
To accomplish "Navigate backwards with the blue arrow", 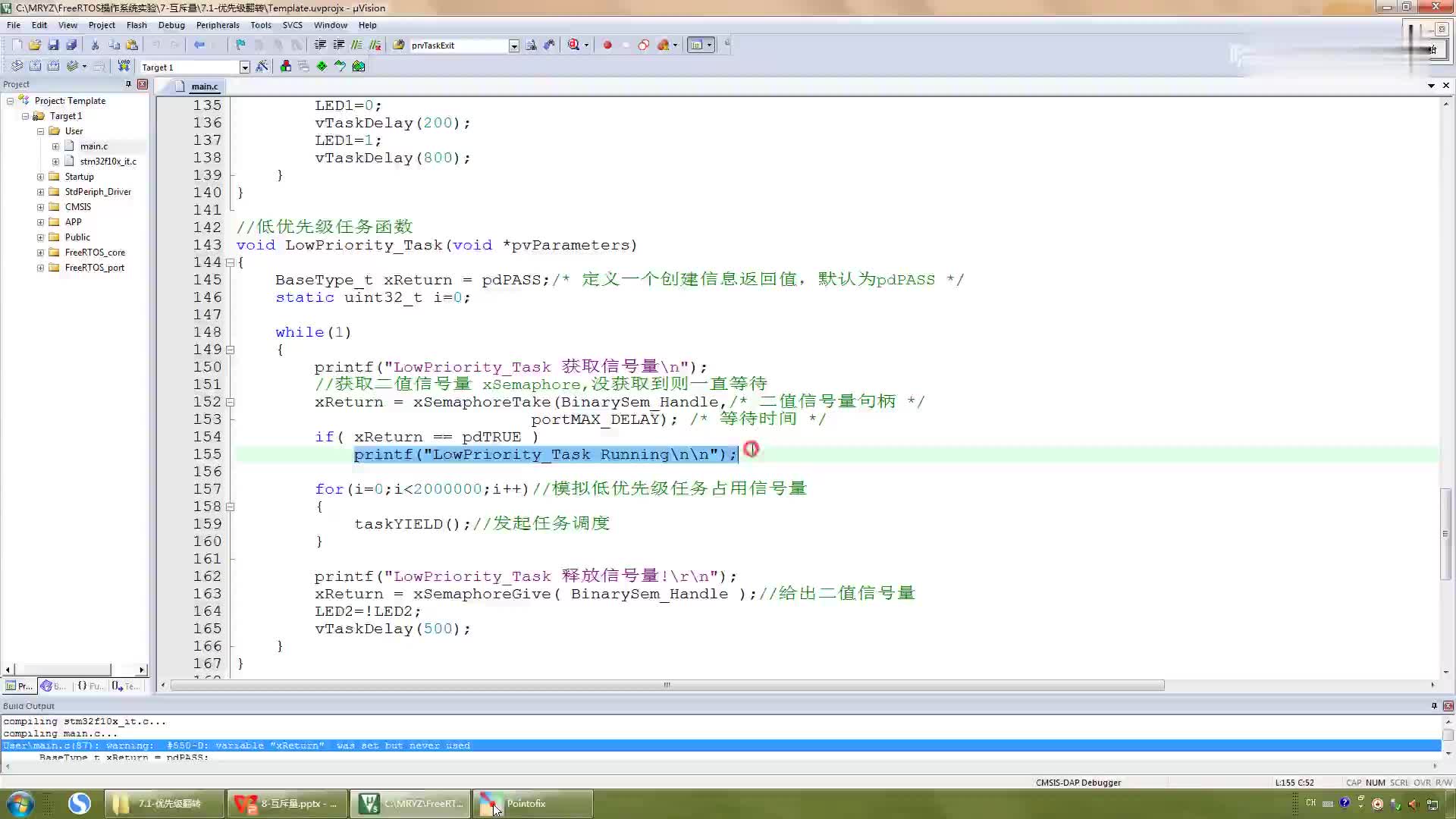I will (x=199, y=45).
